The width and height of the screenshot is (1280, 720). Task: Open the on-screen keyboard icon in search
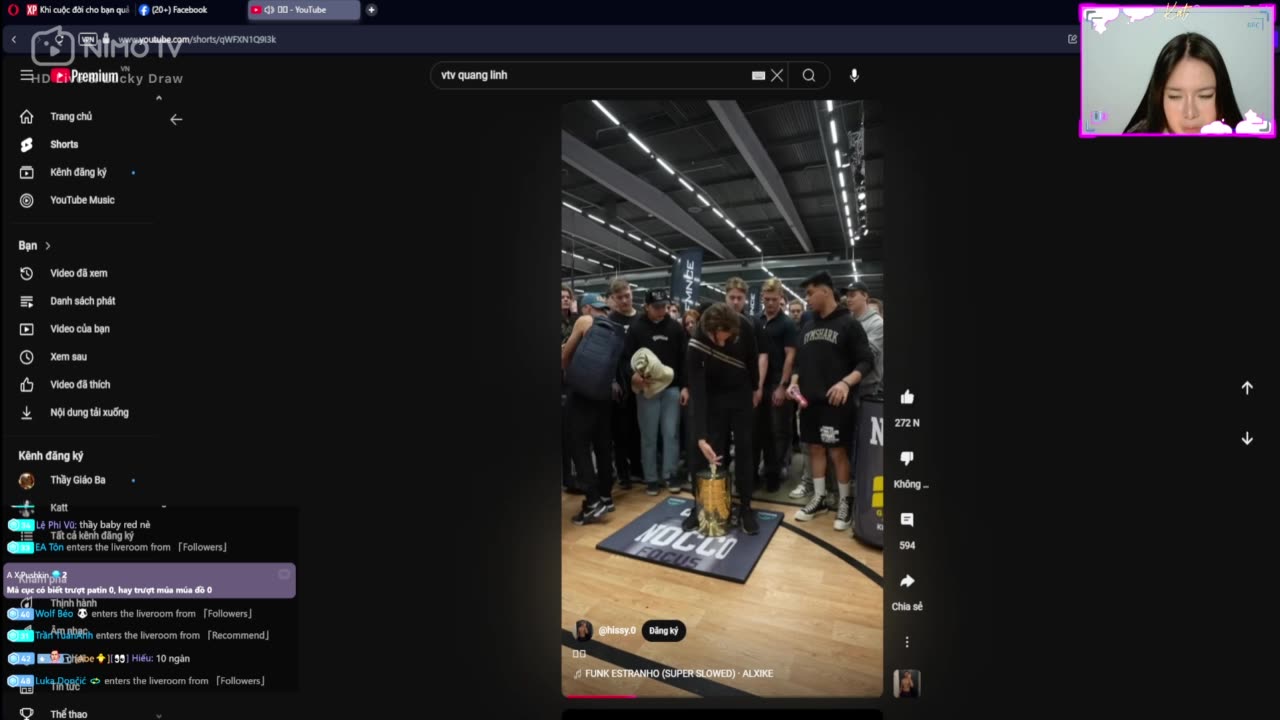click(x=758, y=75)
